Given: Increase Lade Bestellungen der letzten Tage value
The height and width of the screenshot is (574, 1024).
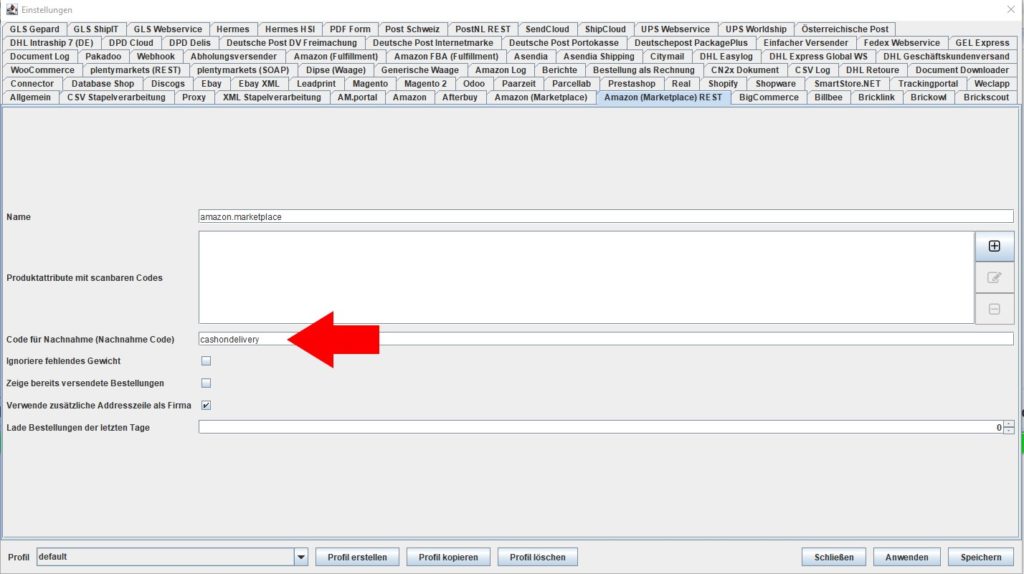Looking at the screenshot, I should [x=1009, y=424].
